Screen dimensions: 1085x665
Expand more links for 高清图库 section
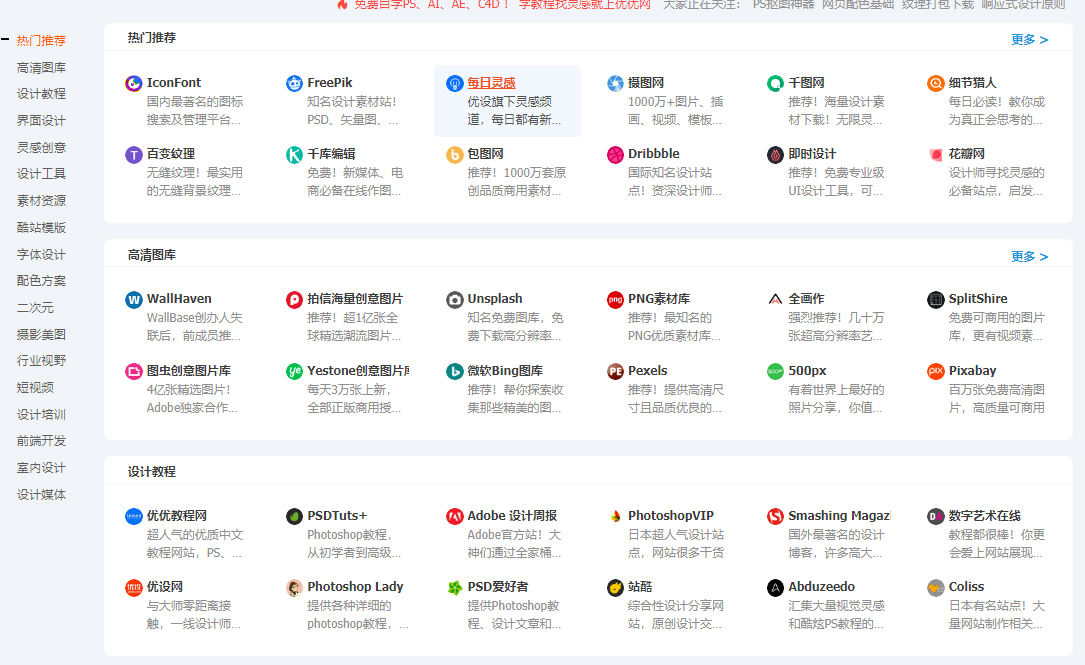pyautogui.click(x=1029, y=257)
